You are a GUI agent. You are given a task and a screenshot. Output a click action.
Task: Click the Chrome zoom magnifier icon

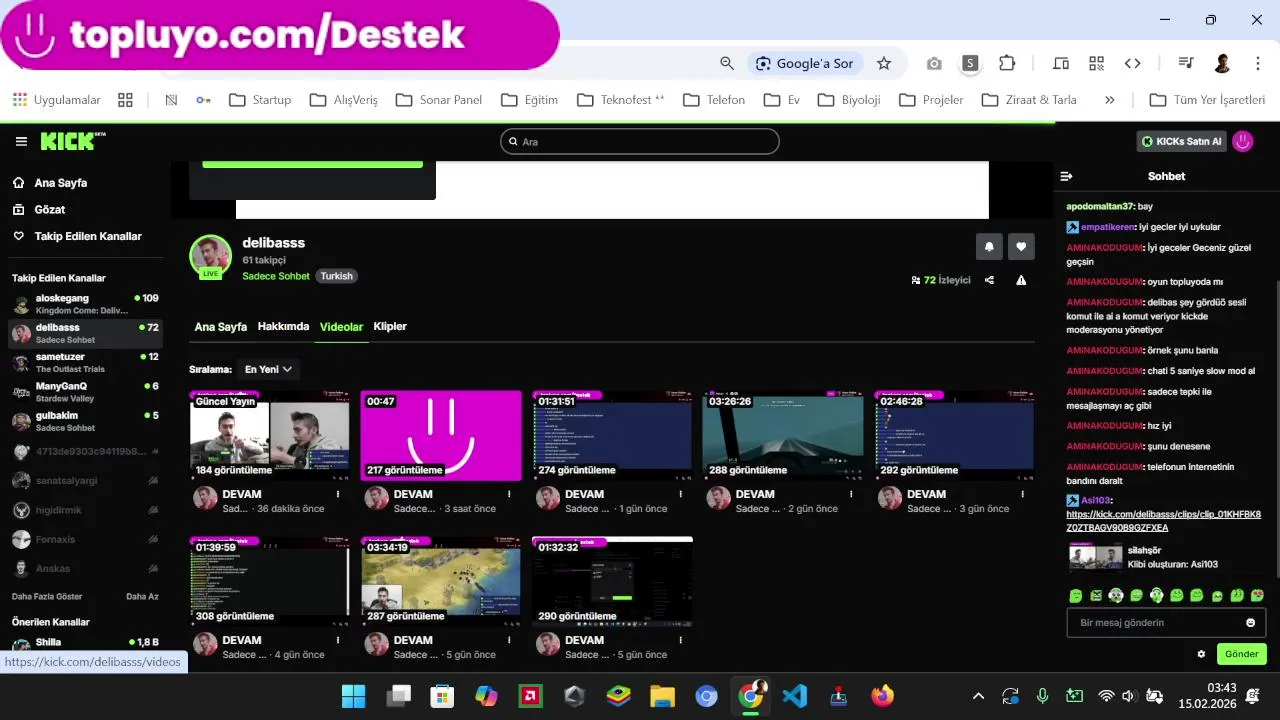coord(727,63)
